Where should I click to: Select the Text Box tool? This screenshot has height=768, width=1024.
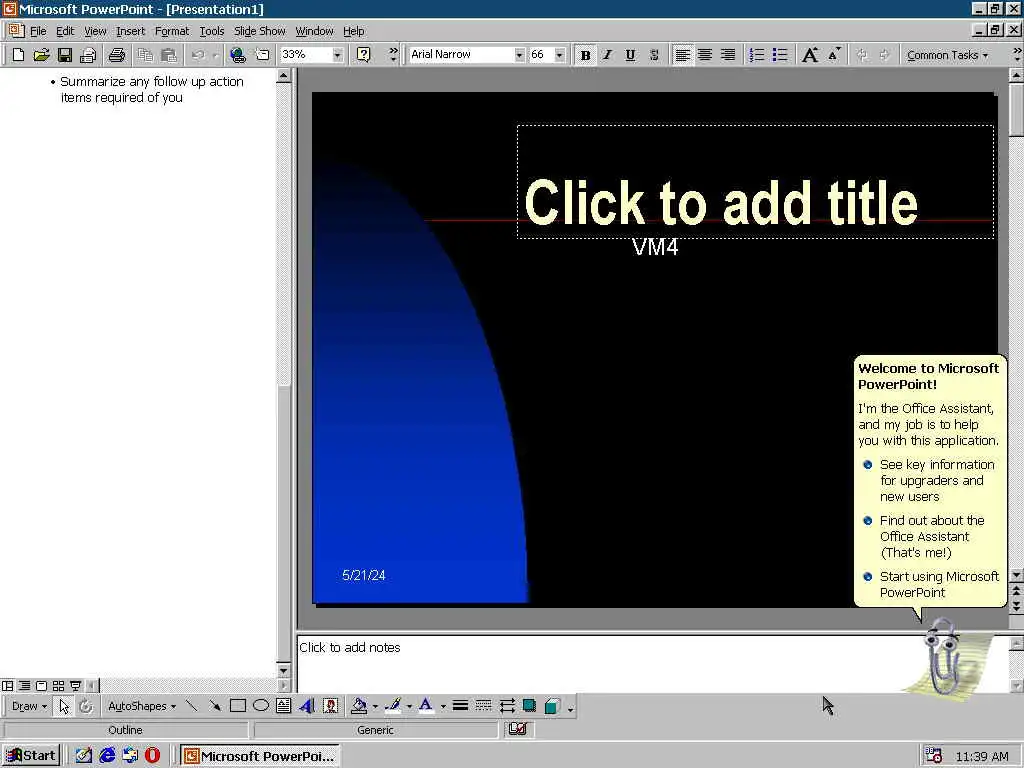point(283,706)
